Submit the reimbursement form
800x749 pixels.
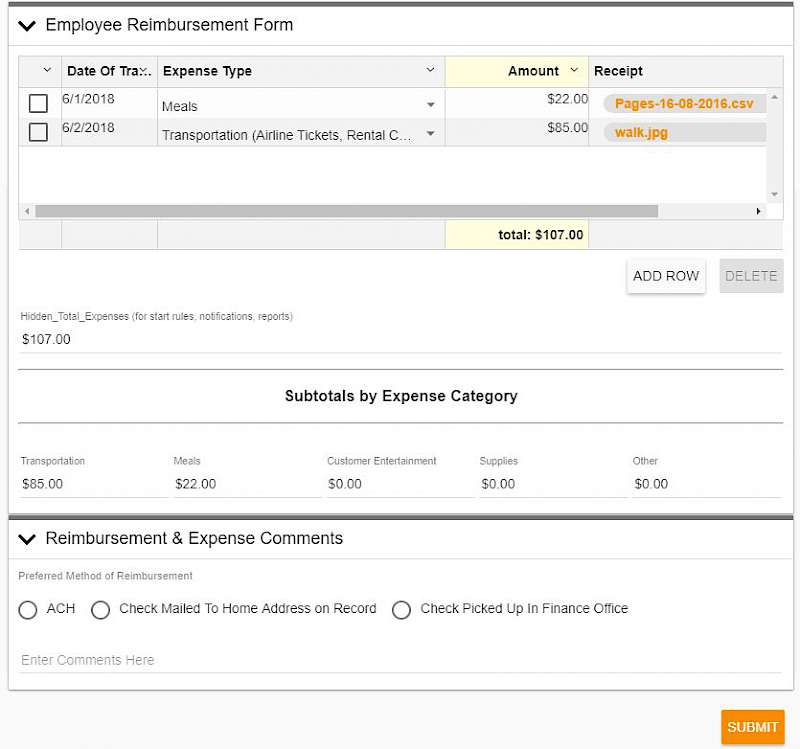tap(753, 727)
